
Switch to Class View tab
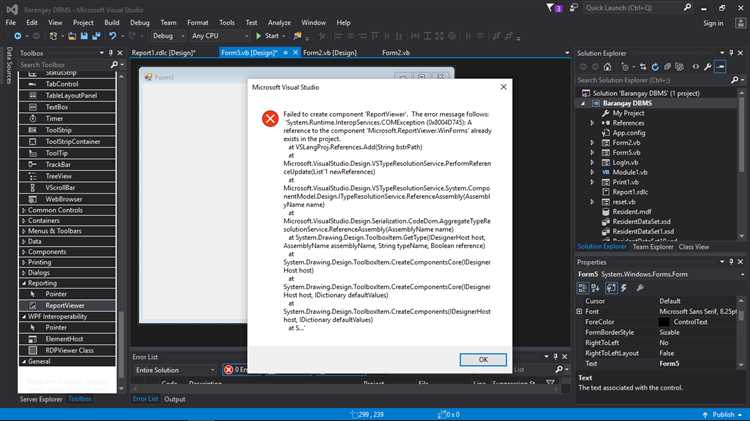(x=694, y=247)
